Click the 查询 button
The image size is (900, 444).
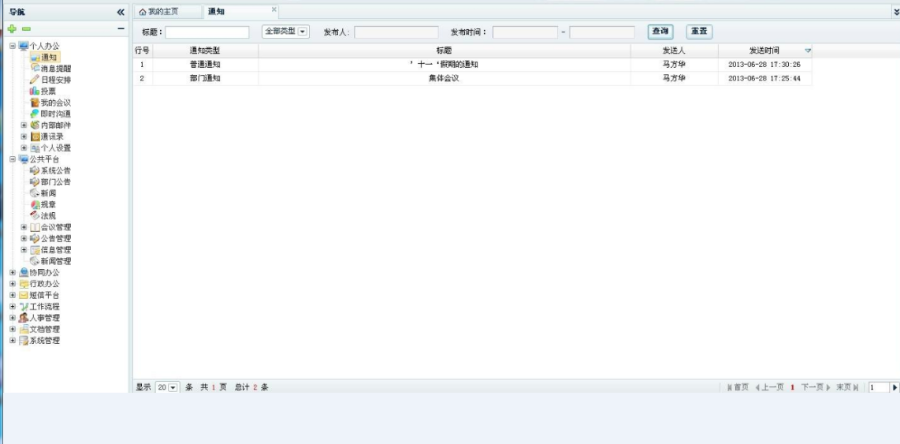click(660, 32)
